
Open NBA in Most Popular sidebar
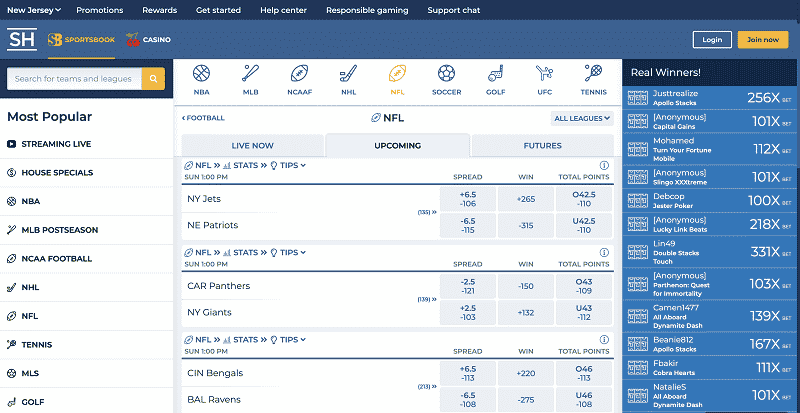coord(86,201)
